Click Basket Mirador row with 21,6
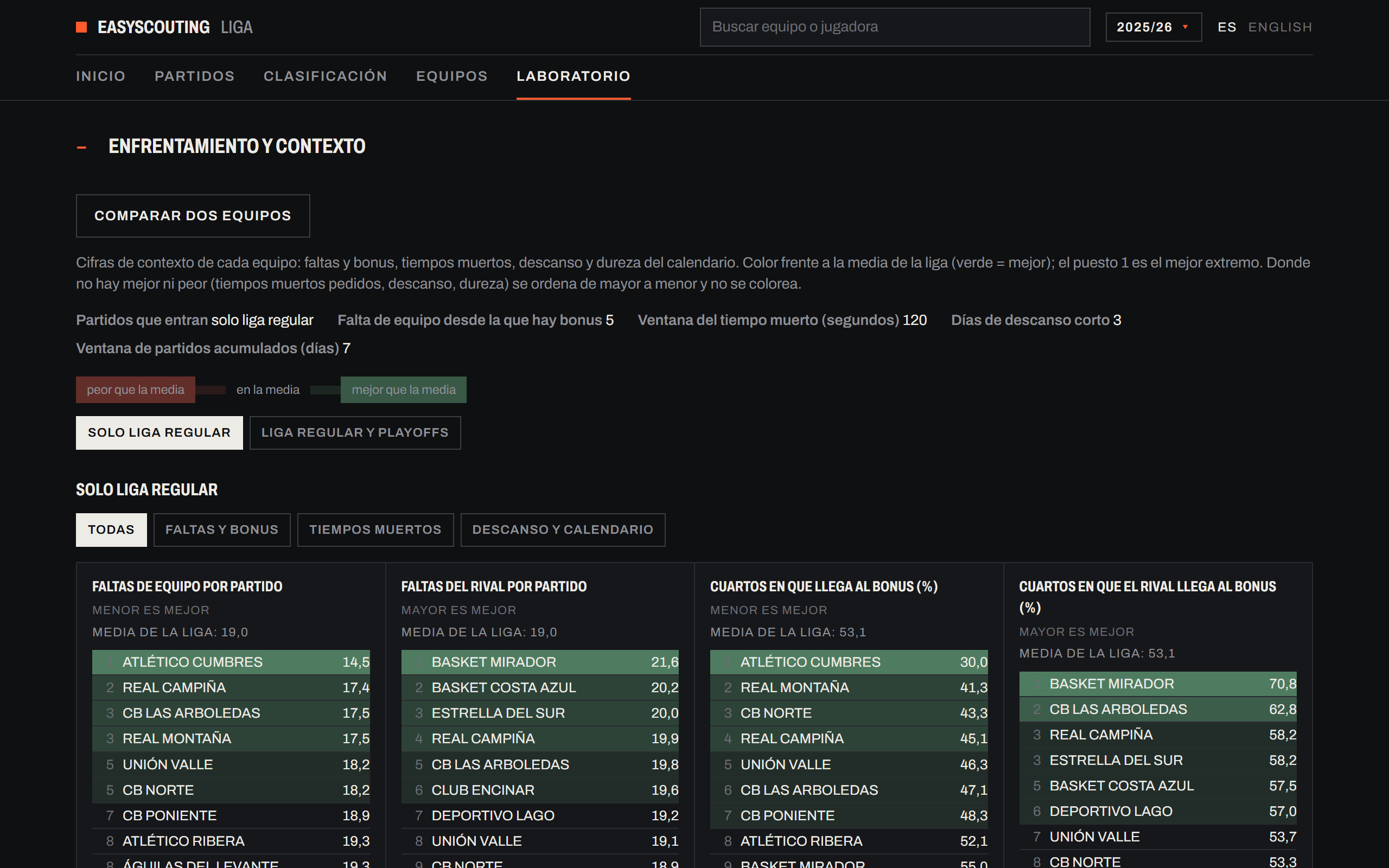Viewport: 1389px width, 868px height. 539,662
